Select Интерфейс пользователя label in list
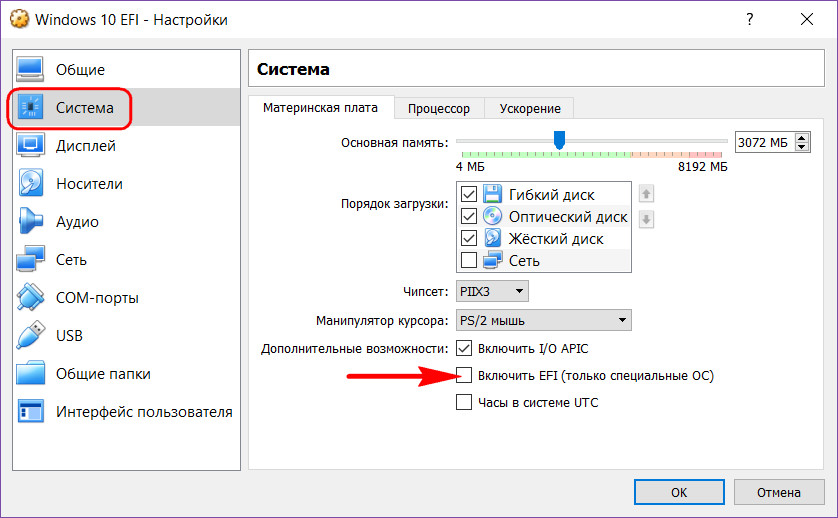Viewport: 838px width, 518px height. 144,411
